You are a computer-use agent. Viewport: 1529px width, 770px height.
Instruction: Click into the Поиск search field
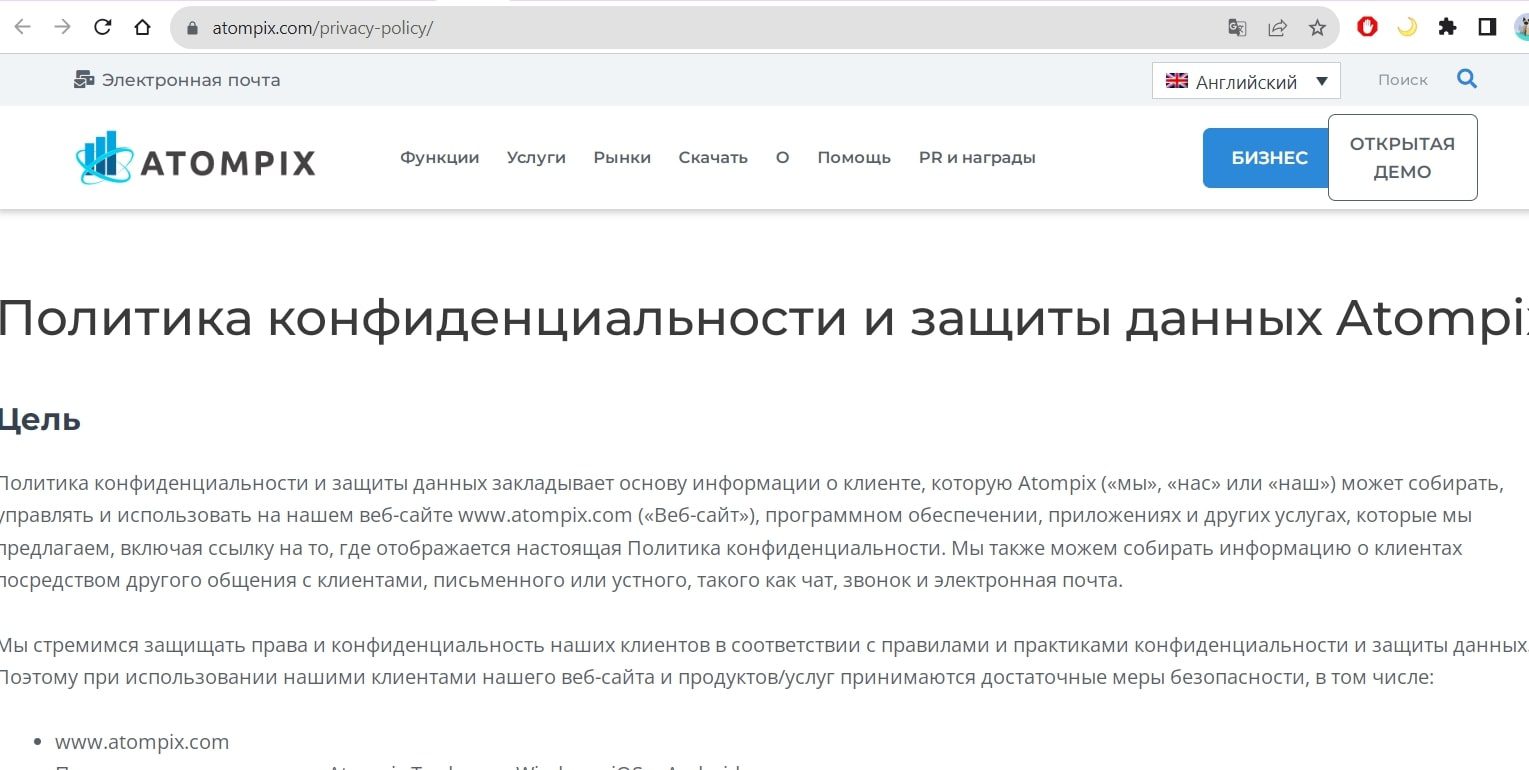pyautogui.click(x=1403, y=80)
